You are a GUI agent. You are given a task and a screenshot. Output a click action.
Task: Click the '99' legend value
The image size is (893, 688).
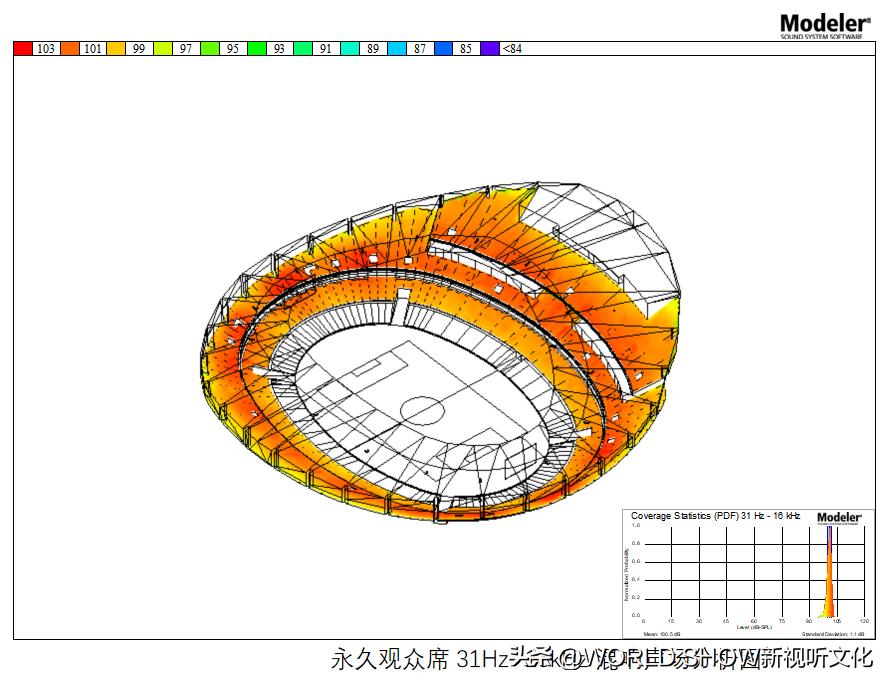[139, 49]
